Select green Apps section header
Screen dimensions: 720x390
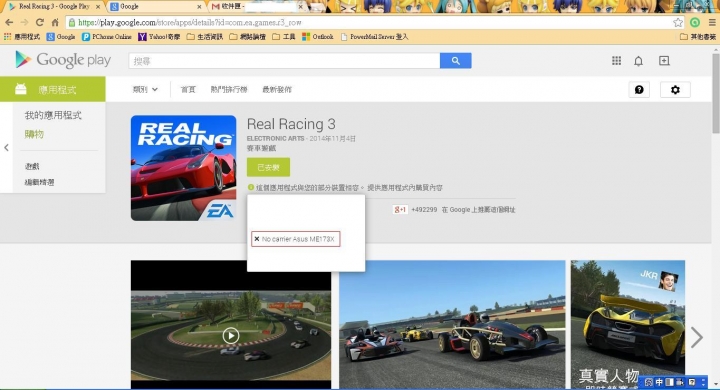(53, 89)
